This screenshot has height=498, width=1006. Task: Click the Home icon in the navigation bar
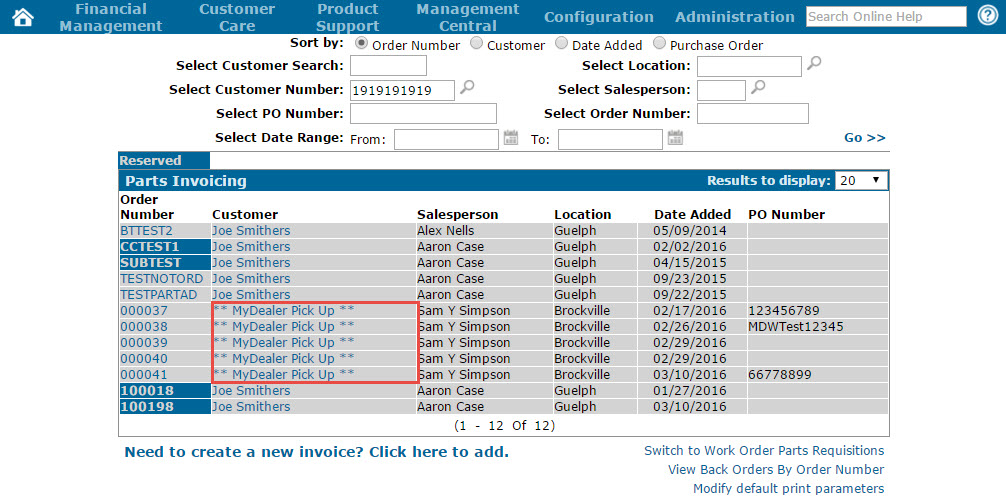[22, 17]
